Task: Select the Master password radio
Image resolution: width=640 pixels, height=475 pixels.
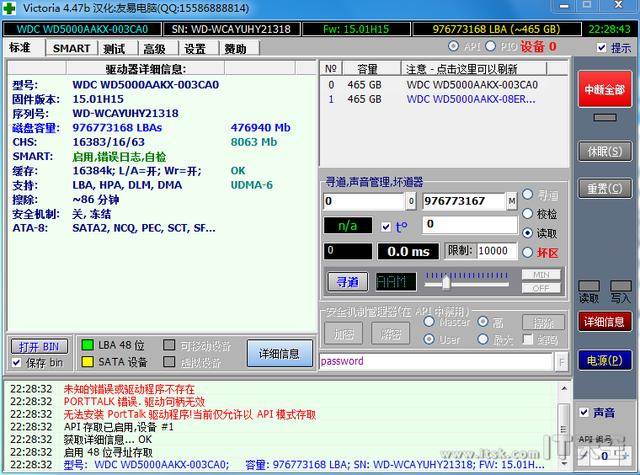Action: 429,322
